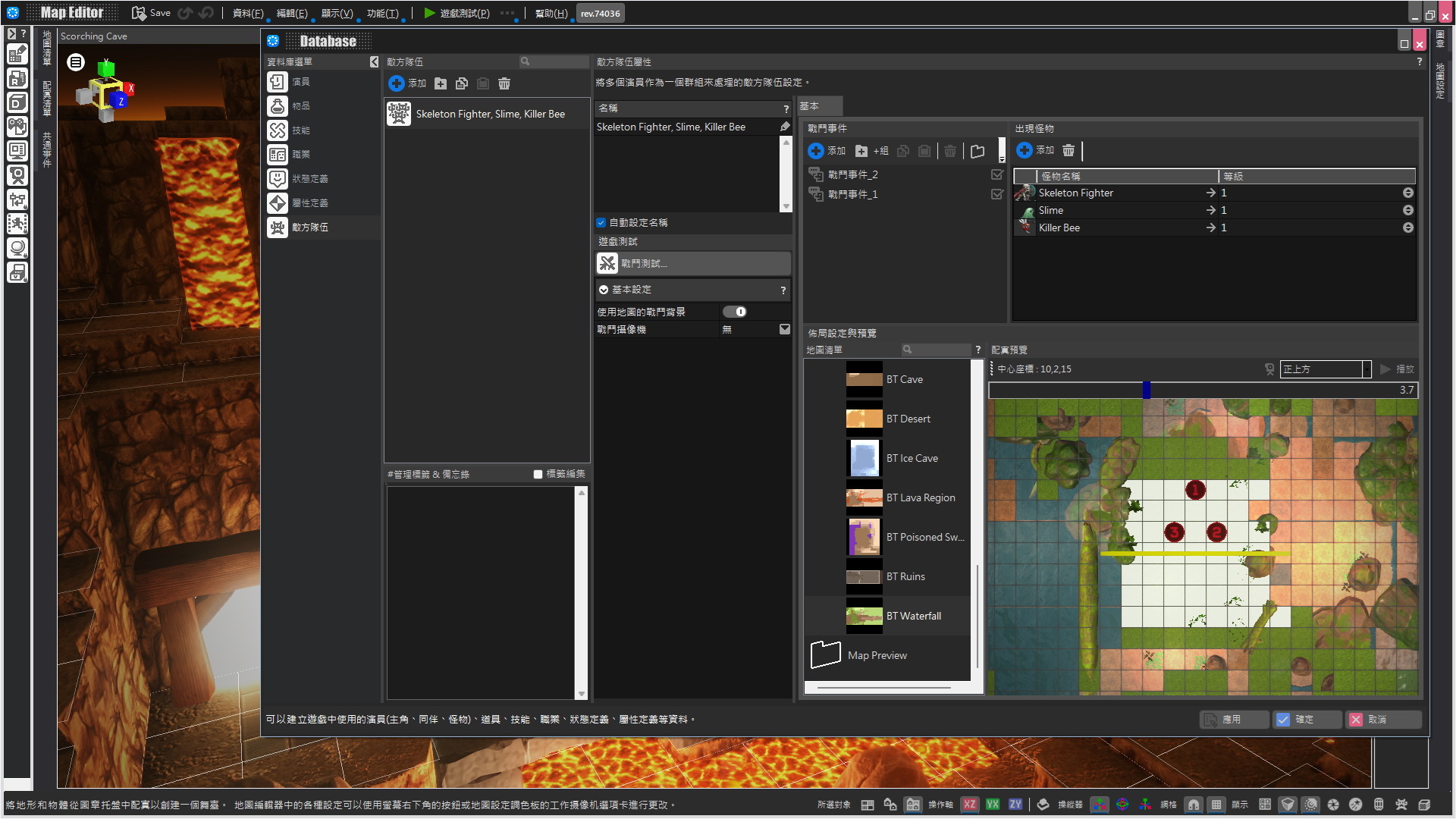Select the BT Lava Region map thumbnail
This screenshot has height=819, width=1456.
[x=864, y=497]
